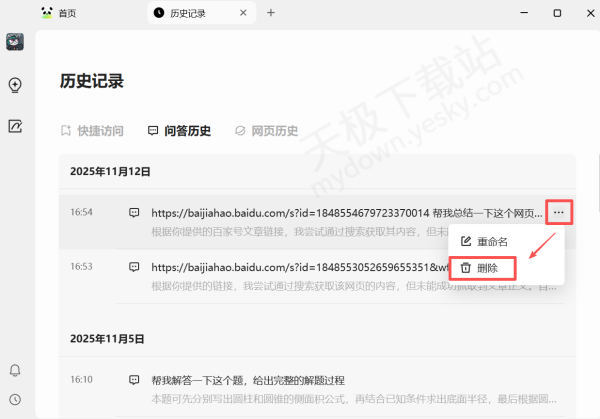600x419 pixels.
Task: Open the compose note icon in the sidebar
Action: (15, 126)
